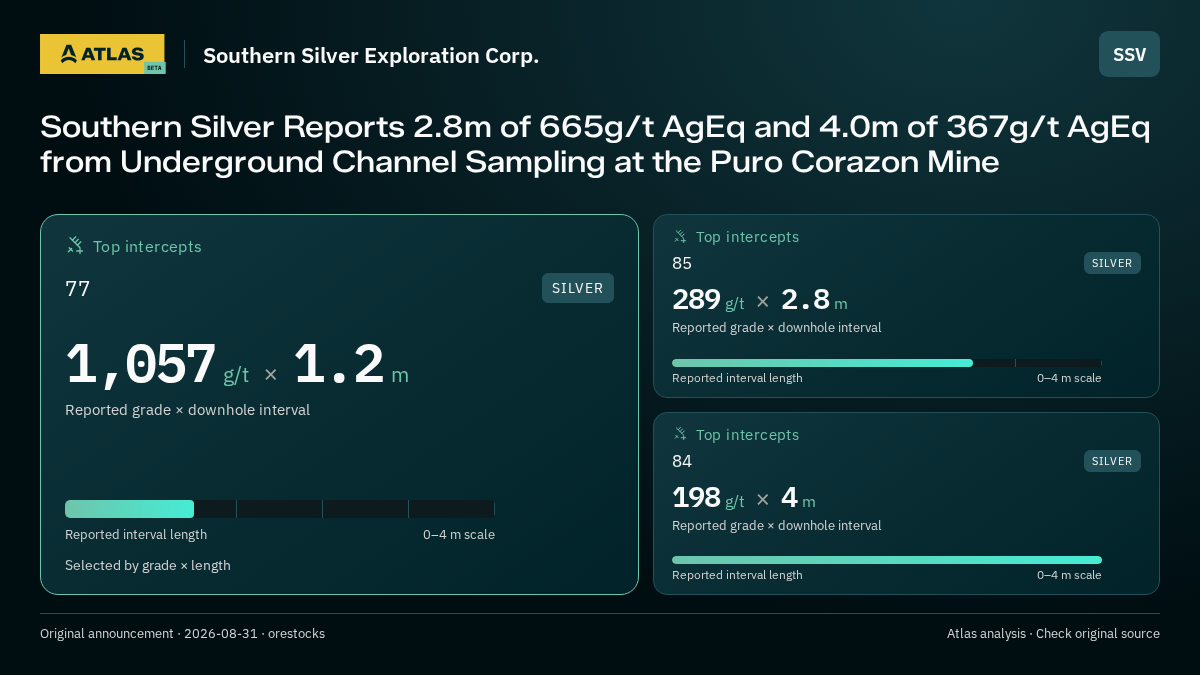Click the 0–4 m scale label in hole 77 card
This screenshot has height=675, width=1200.
point(459,535)
